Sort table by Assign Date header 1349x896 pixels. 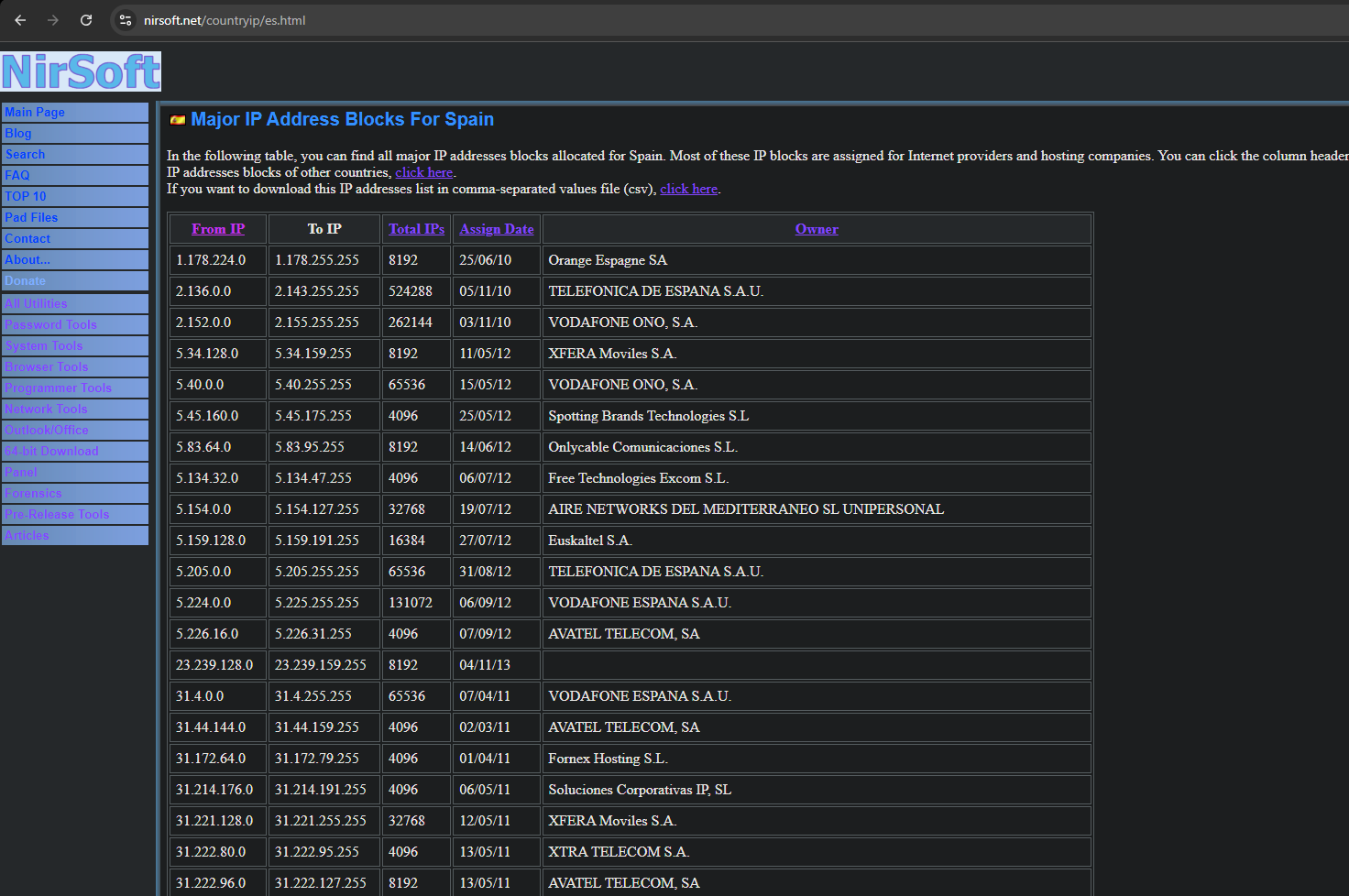[497, 229]
